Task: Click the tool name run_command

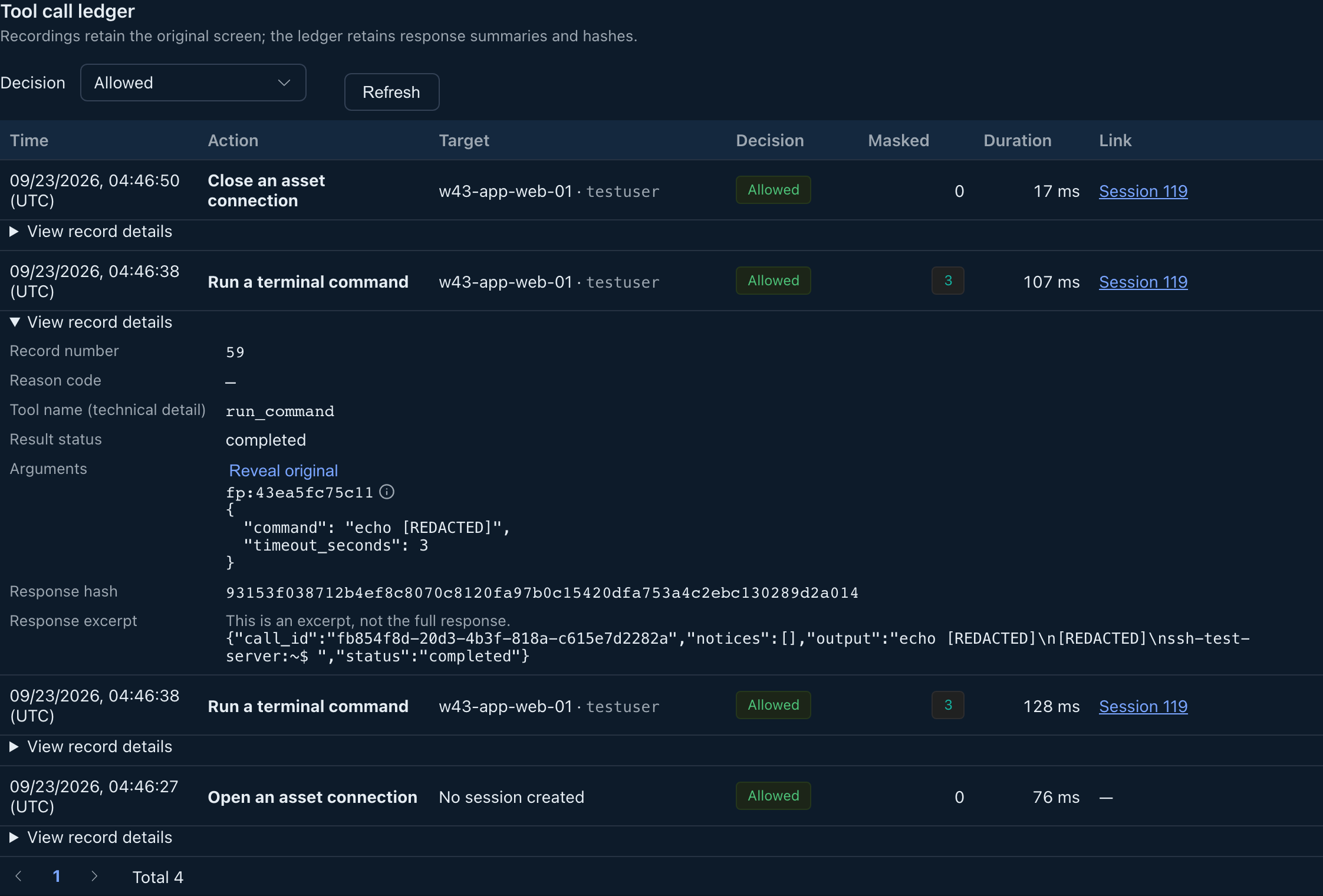Action: (x=280, y=411)
